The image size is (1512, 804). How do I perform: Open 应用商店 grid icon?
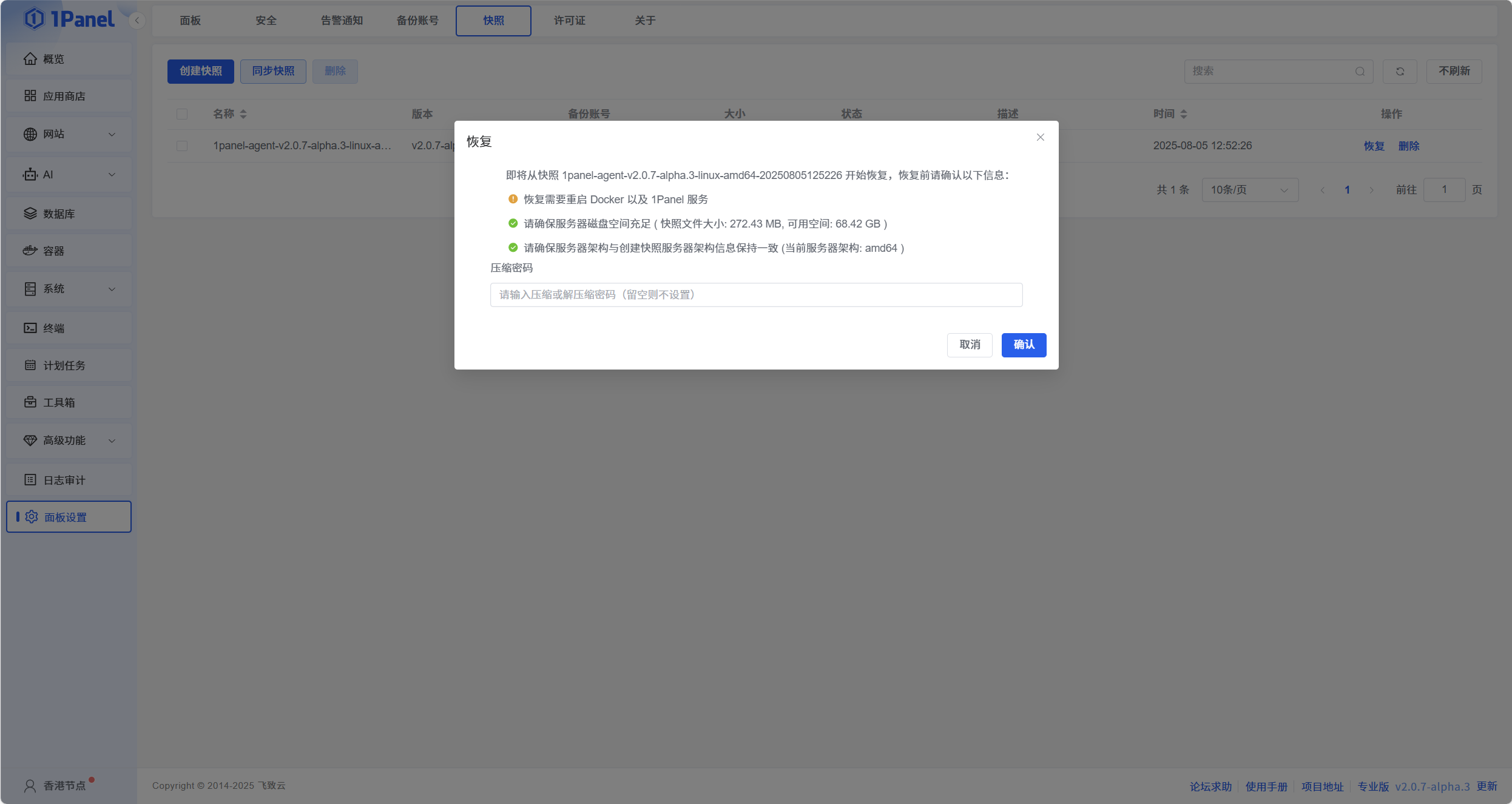tap(30, 96)
